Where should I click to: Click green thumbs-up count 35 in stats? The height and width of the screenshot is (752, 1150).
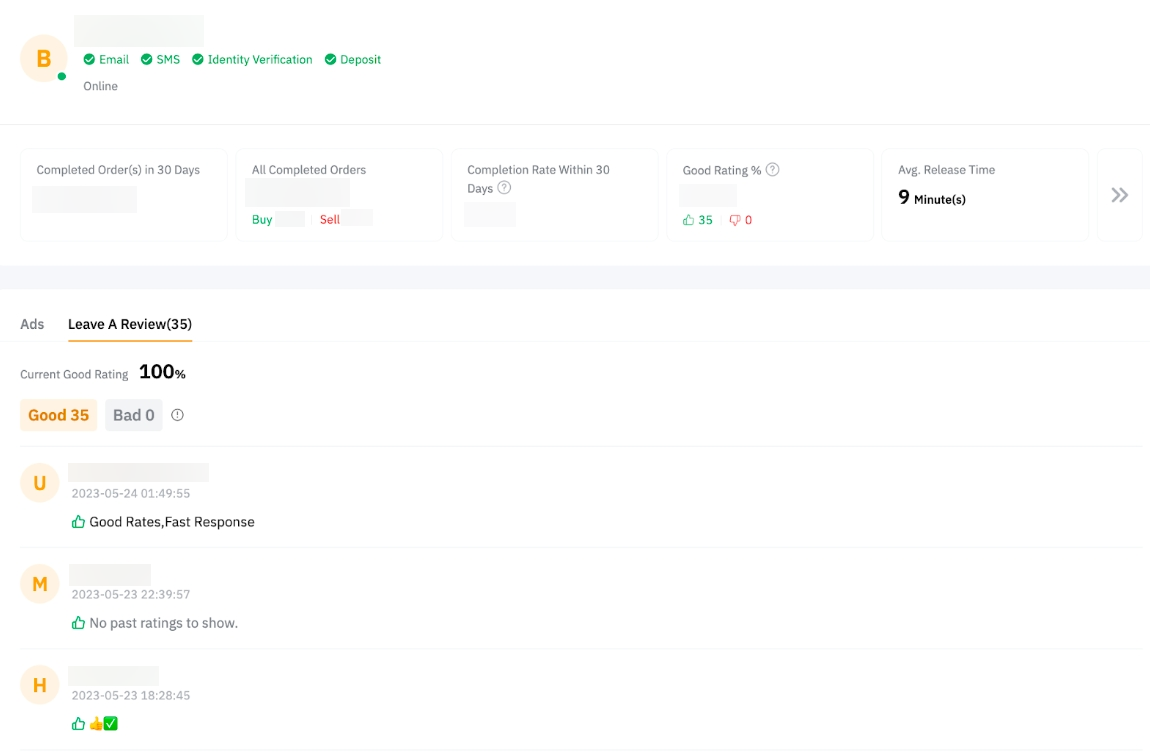click(x=698, y=220)
